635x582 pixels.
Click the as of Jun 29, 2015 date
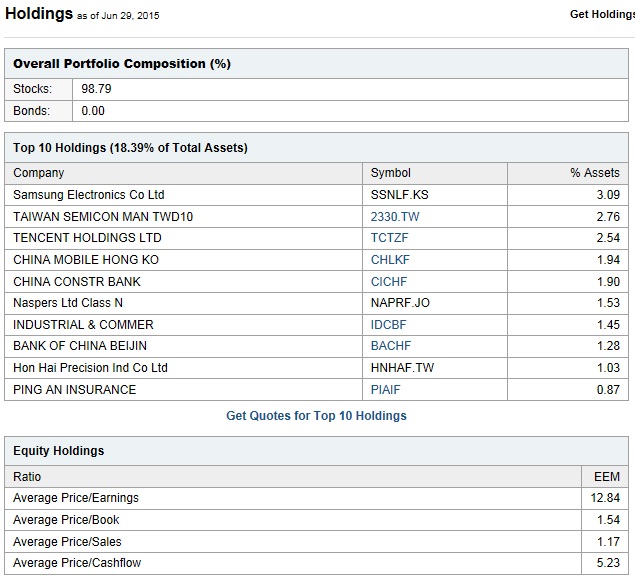click(x=118, y=16)
